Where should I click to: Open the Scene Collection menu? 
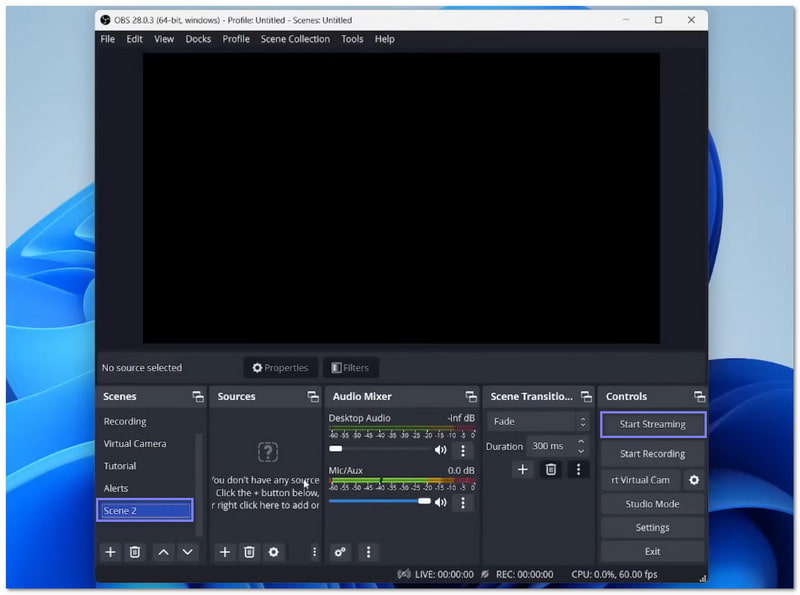click(x=295, y=39)
